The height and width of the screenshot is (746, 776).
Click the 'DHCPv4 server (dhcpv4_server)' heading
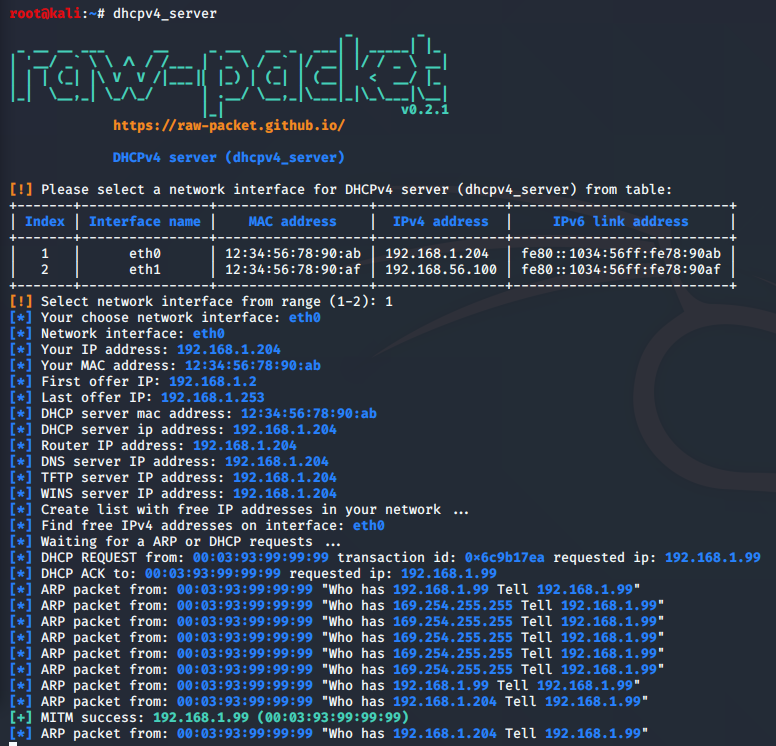point(229,157)
